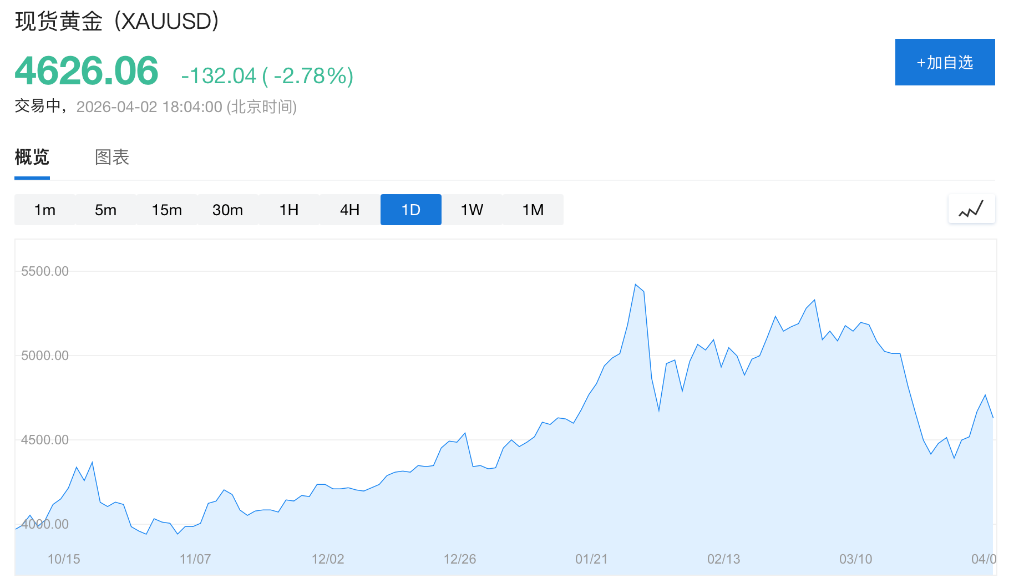Viewport: 1024px width, 587px height.
Task: Switch to the 1M timeframe
Action: click(532, 210)
